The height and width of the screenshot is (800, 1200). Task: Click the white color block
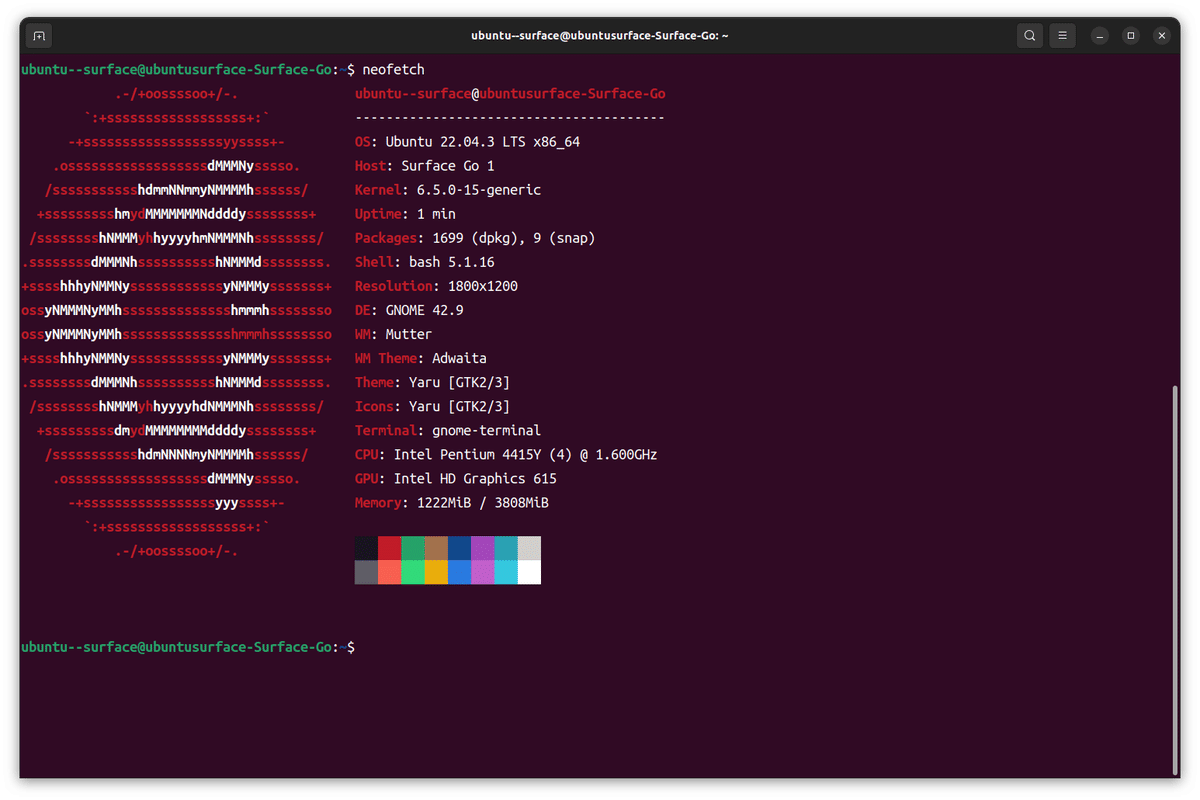(529, 572)
